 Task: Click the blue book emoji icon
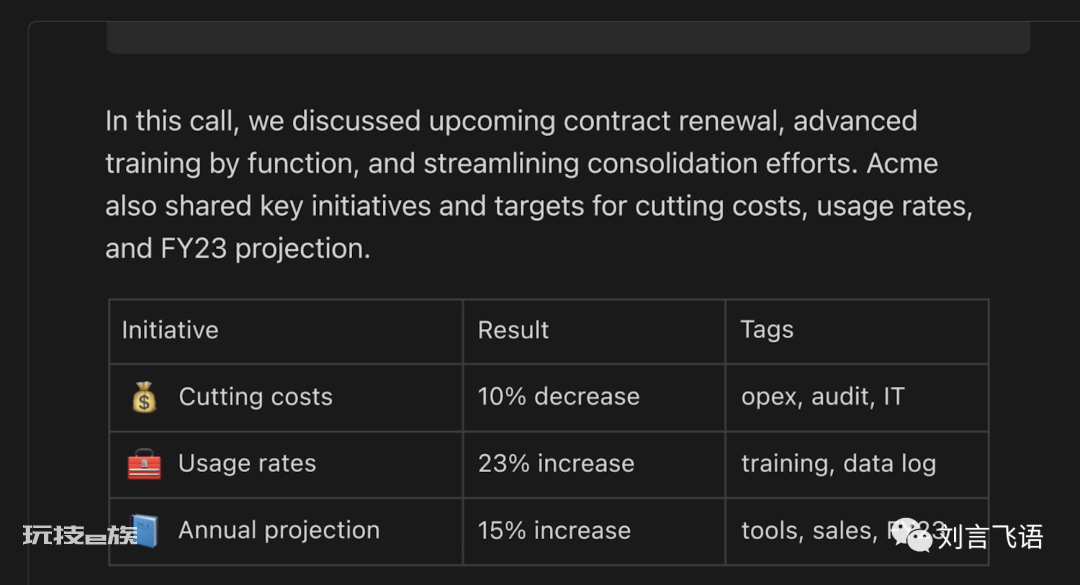(x=147, y=531)
